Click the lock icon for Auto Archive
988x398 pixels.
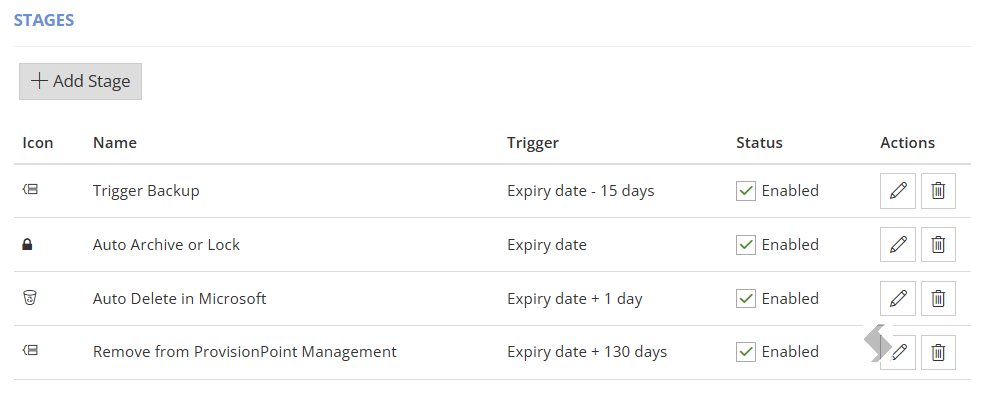[x=27, y=244]
